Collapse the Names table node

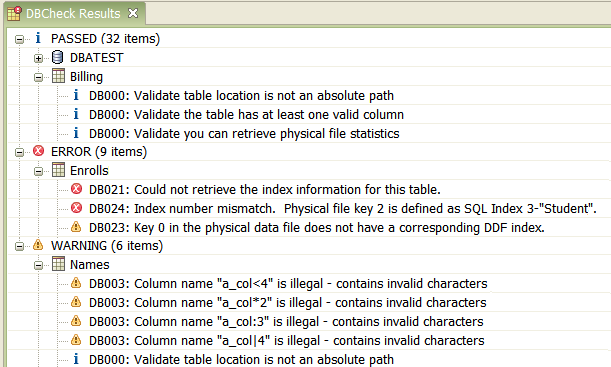pos(38,265)
